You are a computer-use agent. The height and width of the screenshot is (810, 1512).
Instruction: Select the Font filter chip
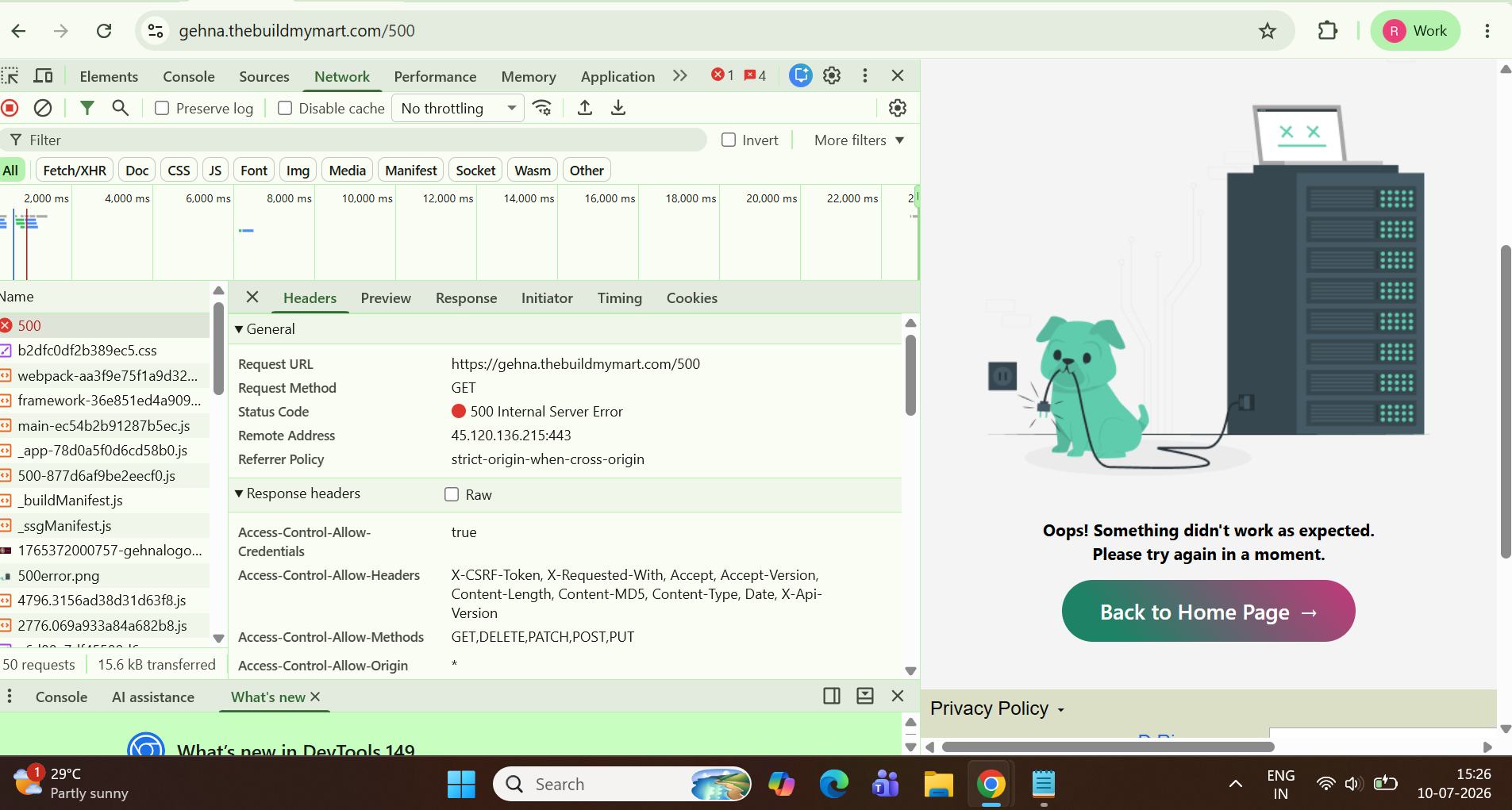tap(254, 171)
